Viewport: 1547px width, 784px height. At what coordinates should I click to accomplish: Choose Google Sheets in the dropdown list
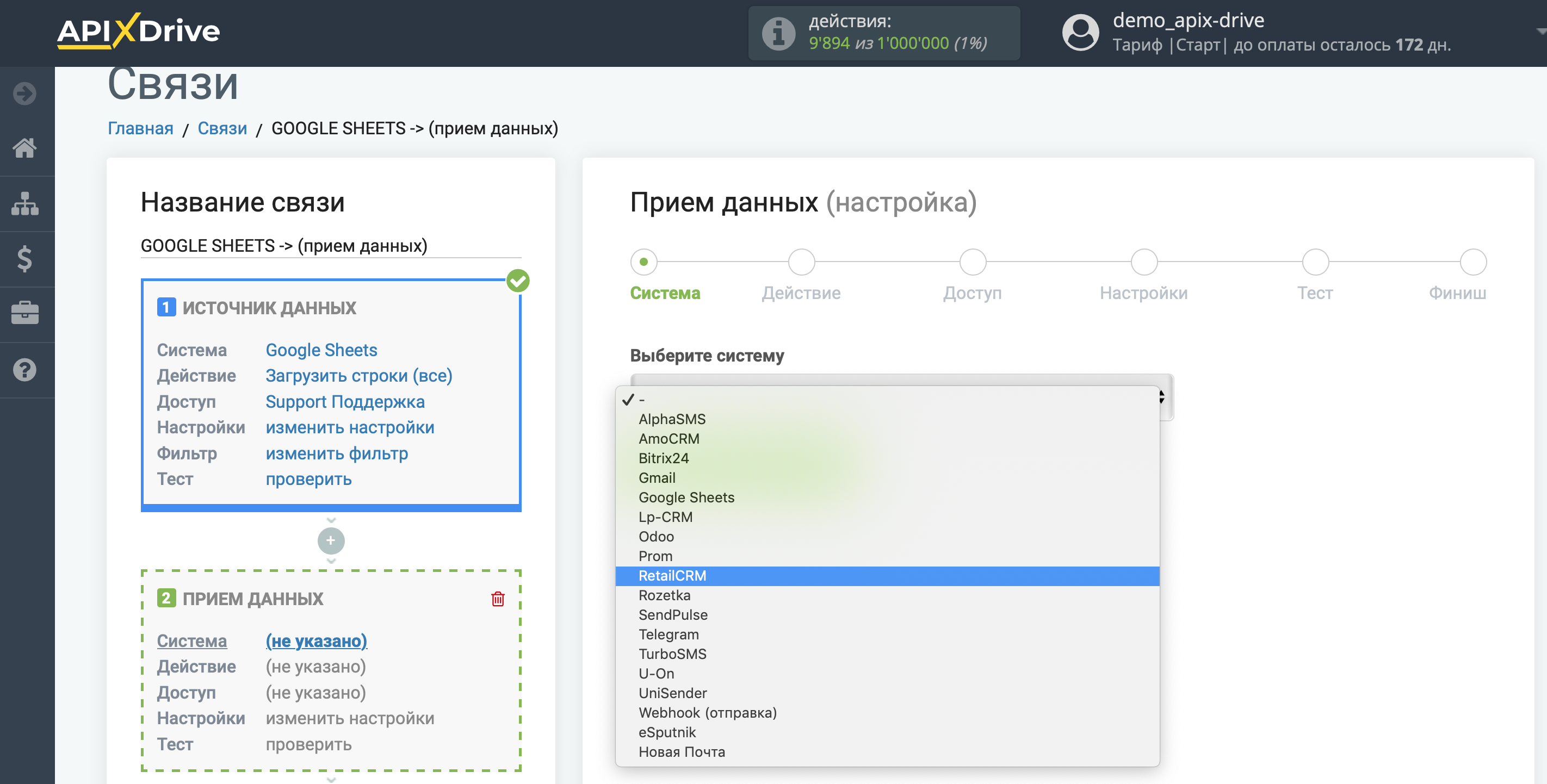(887, 497)
